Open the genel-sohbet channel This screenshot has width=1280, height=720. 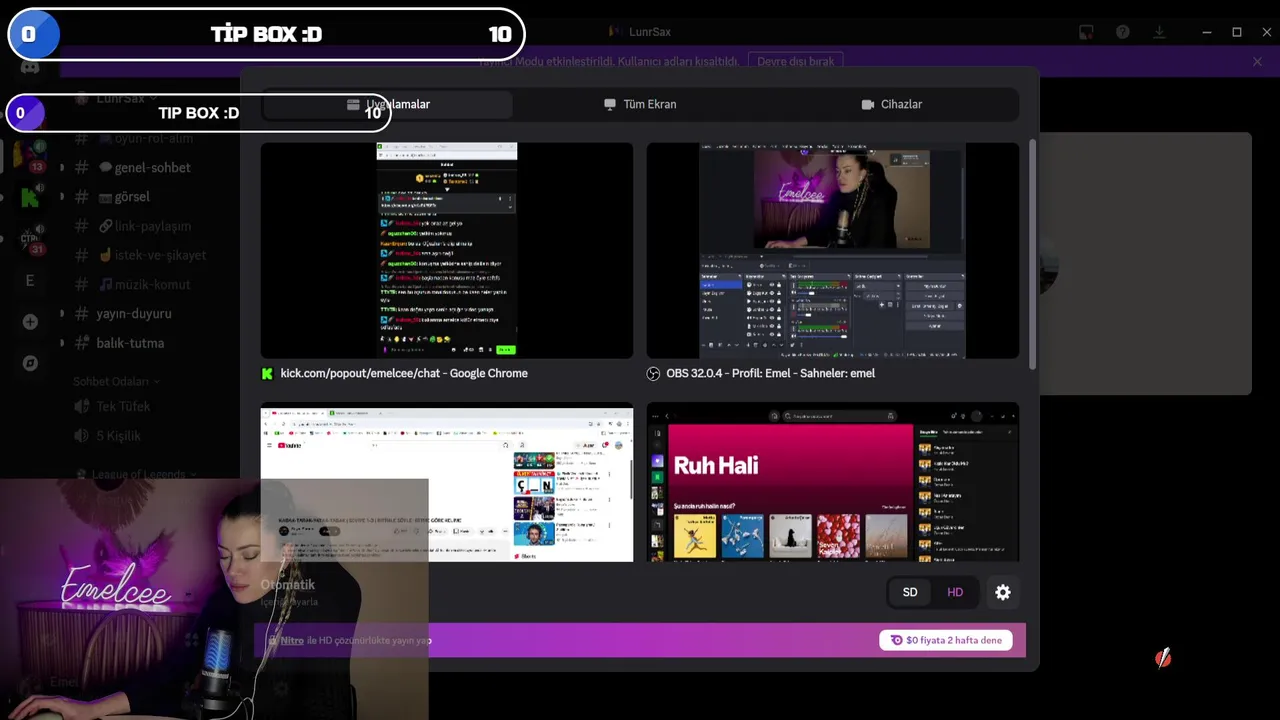(x=152, y=167)
